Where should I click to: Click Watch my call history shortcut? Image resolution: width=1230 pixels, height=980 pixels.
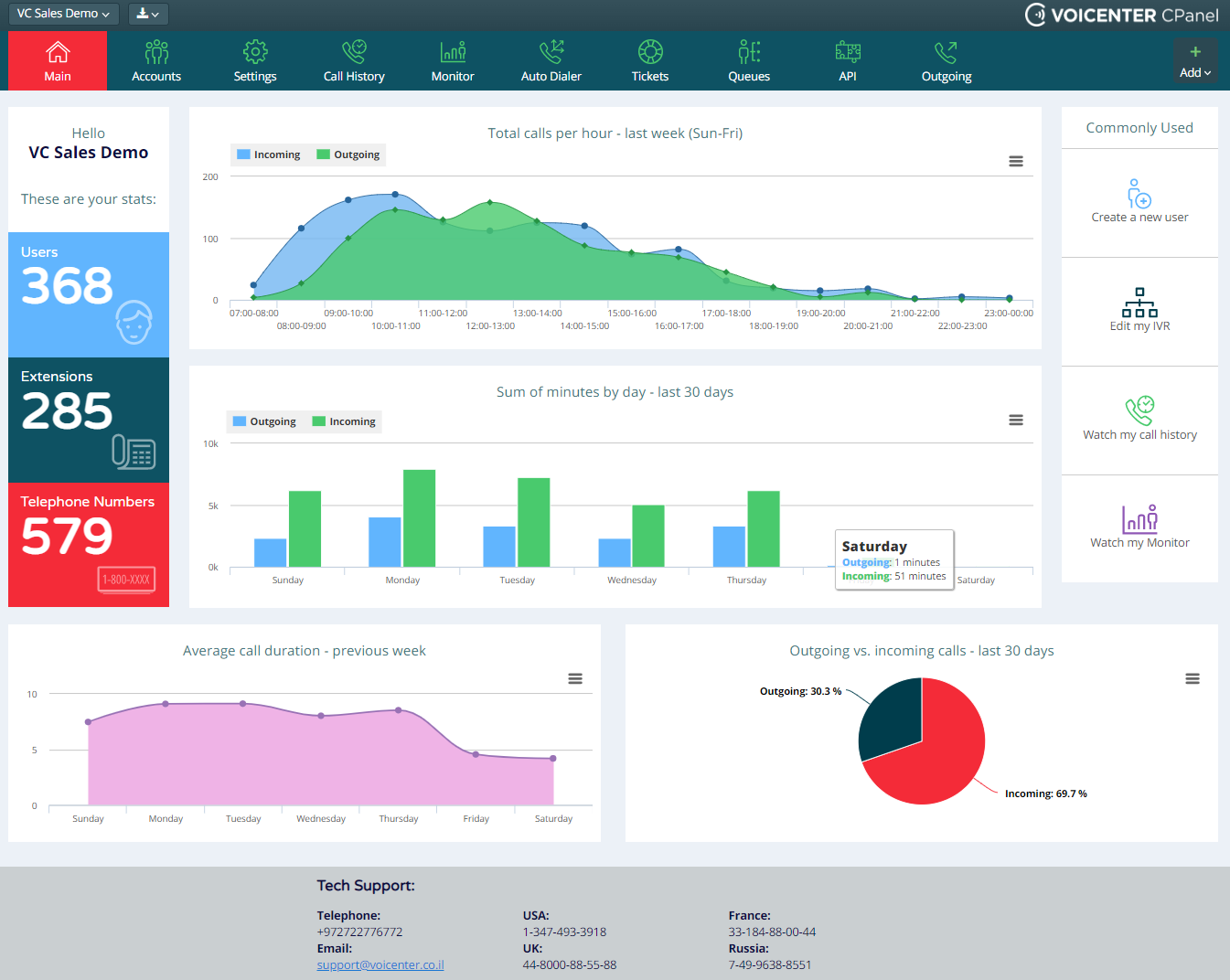point(1139,420)
